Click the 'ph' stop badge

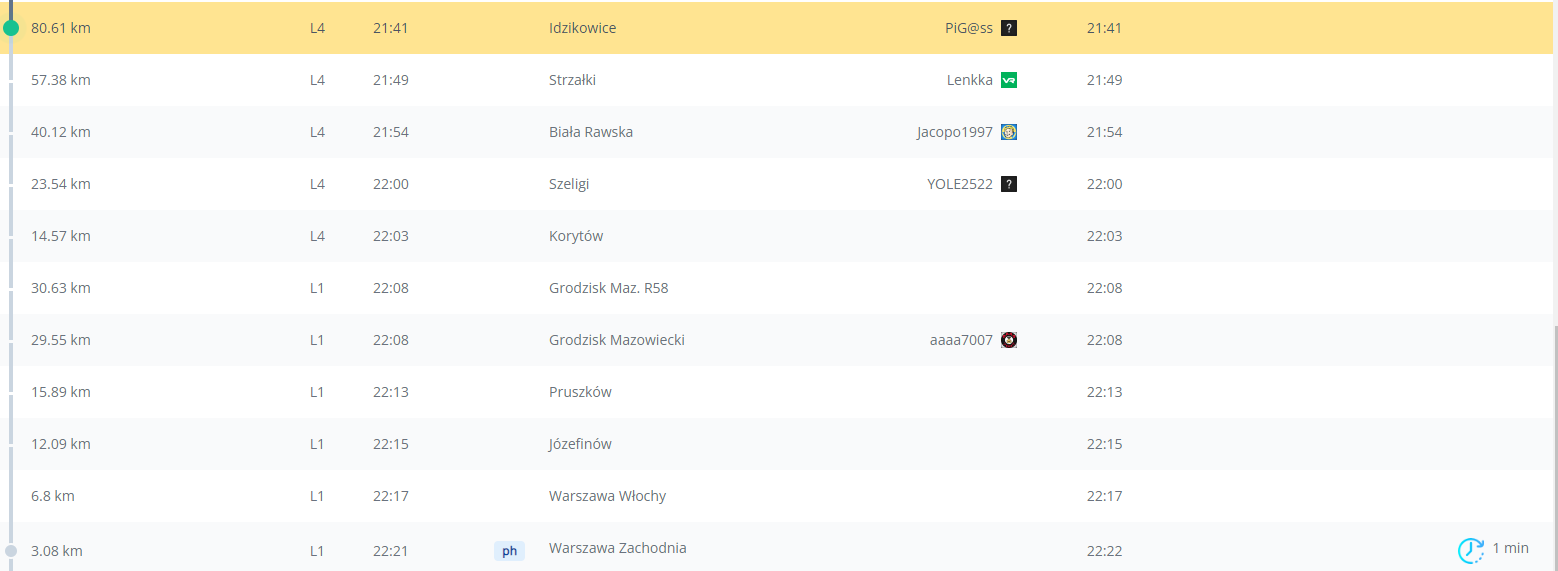(509, 550)
